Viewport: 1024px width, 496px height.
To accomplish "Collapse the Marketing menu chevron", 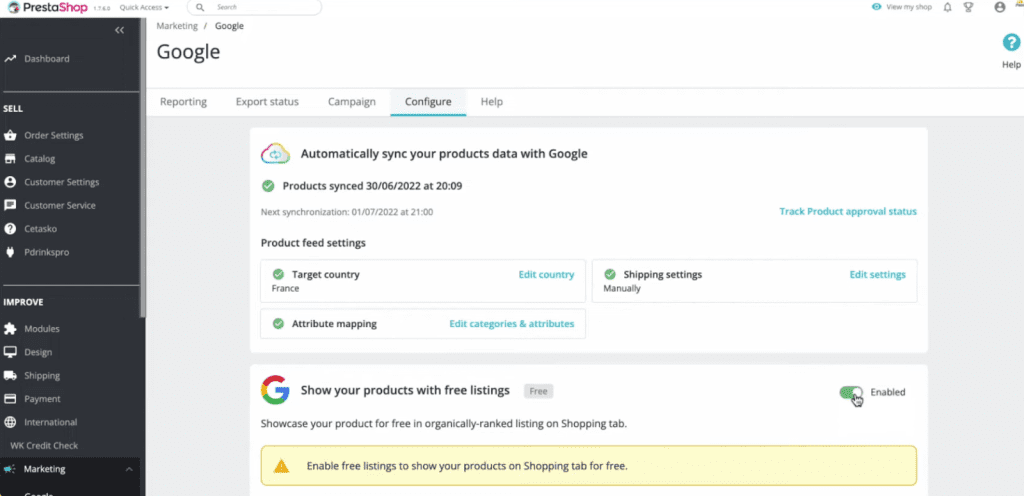I will (129, 469).
